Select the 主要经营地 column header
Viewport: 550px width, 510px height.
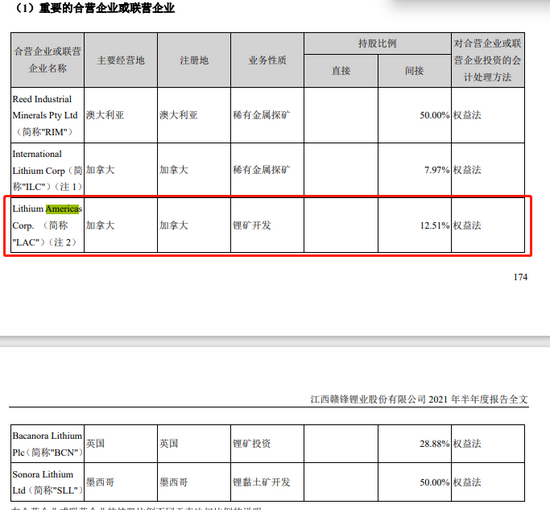pyautogui.click(x=121, y=60)
